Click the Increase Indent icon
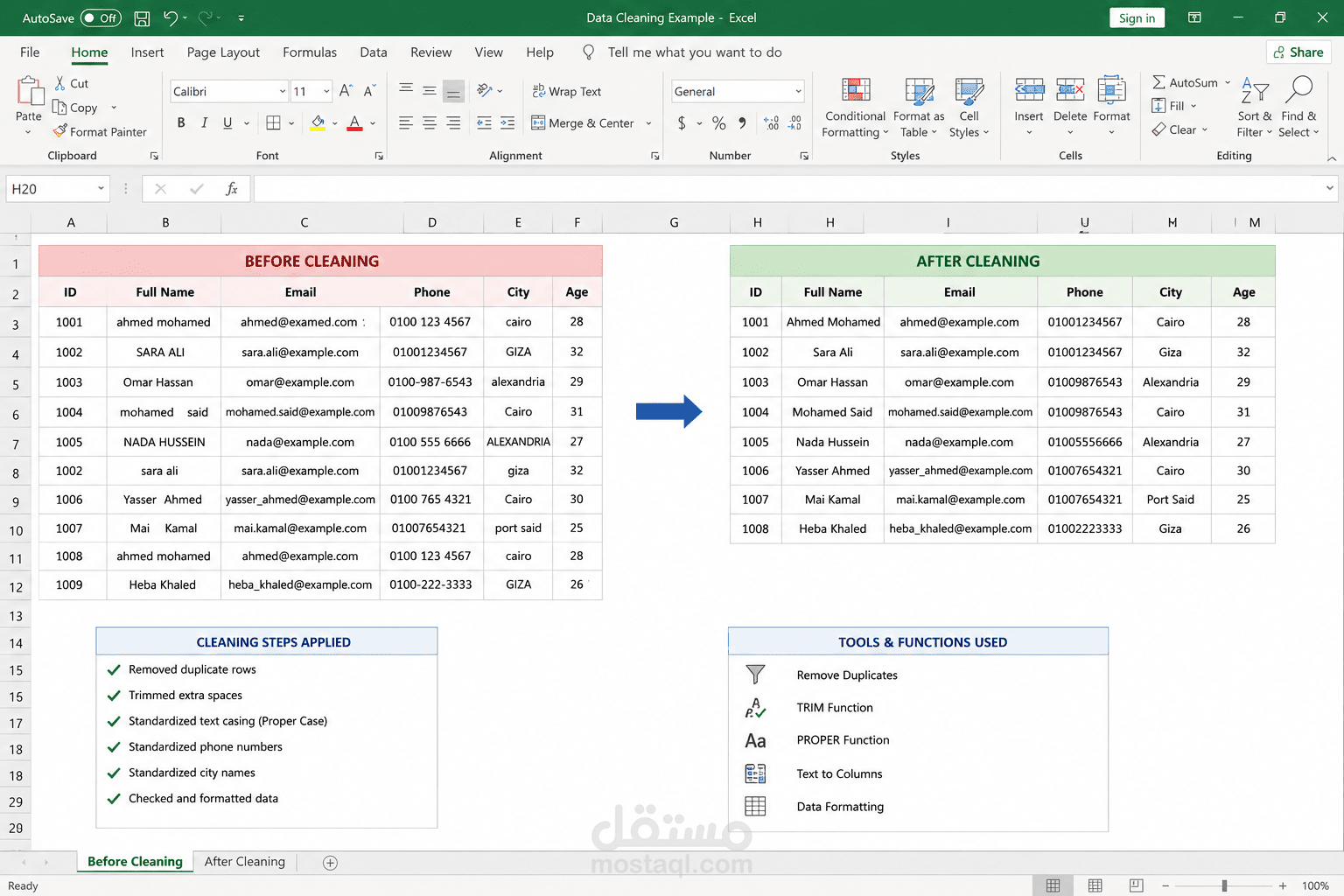 point(507,123)
